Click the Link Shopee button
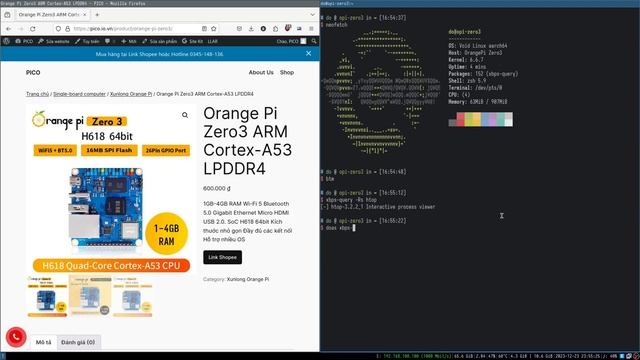Viewport: 640px width, 360px height. point(222,257)
